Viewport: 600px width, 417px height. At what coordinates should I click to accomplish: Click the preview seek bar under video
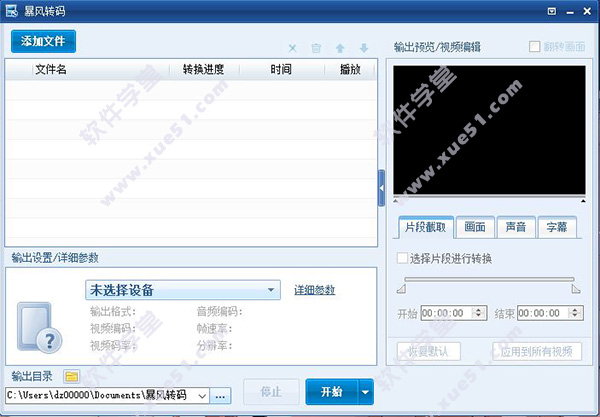(489, 197)
